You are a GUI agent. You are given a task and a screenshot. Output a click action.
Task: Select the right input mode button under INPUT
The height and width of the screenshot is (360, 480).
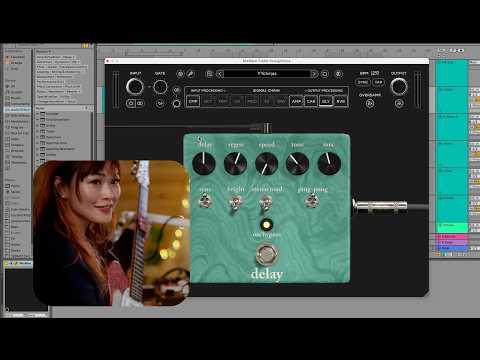pyautogui.click(x=140, y=103)
